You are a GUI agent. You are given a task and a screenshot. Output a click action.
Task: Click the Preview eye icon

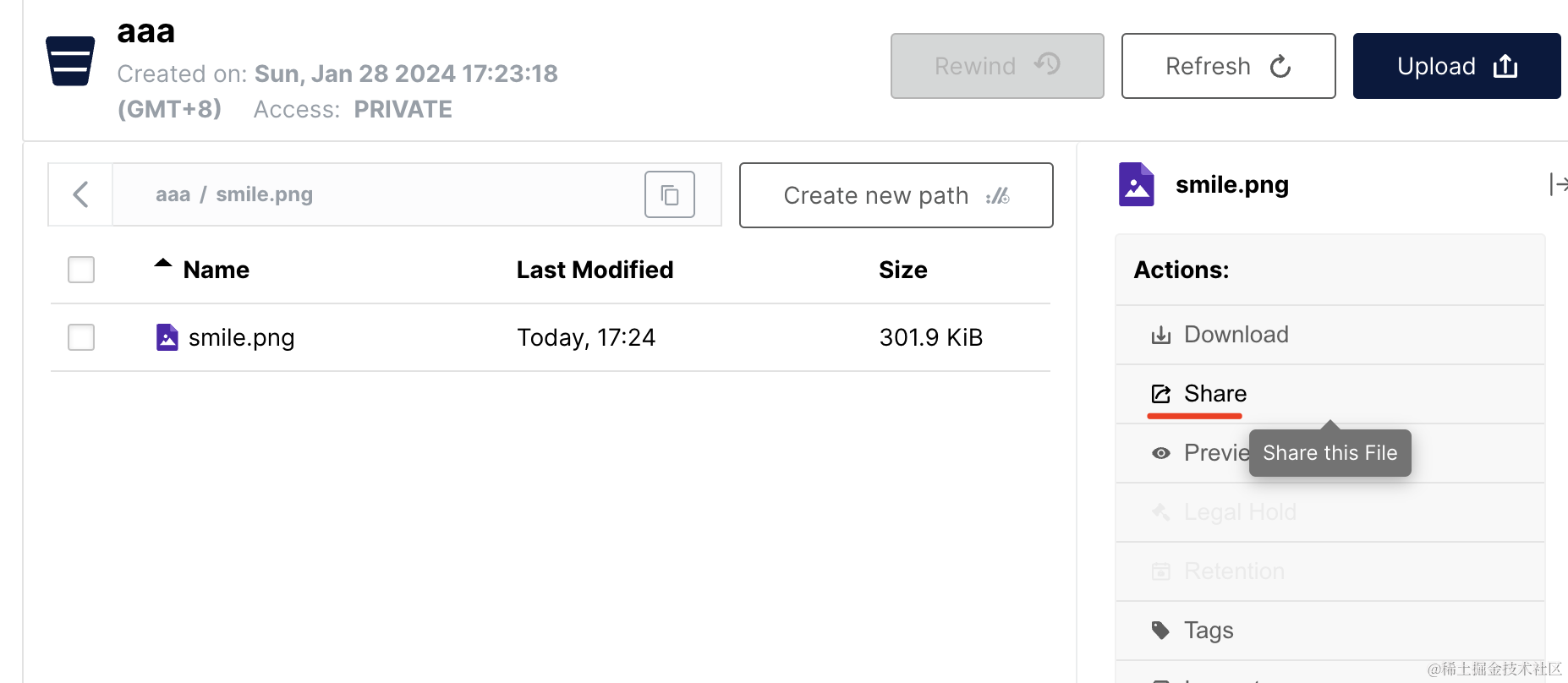[1161, 453]
